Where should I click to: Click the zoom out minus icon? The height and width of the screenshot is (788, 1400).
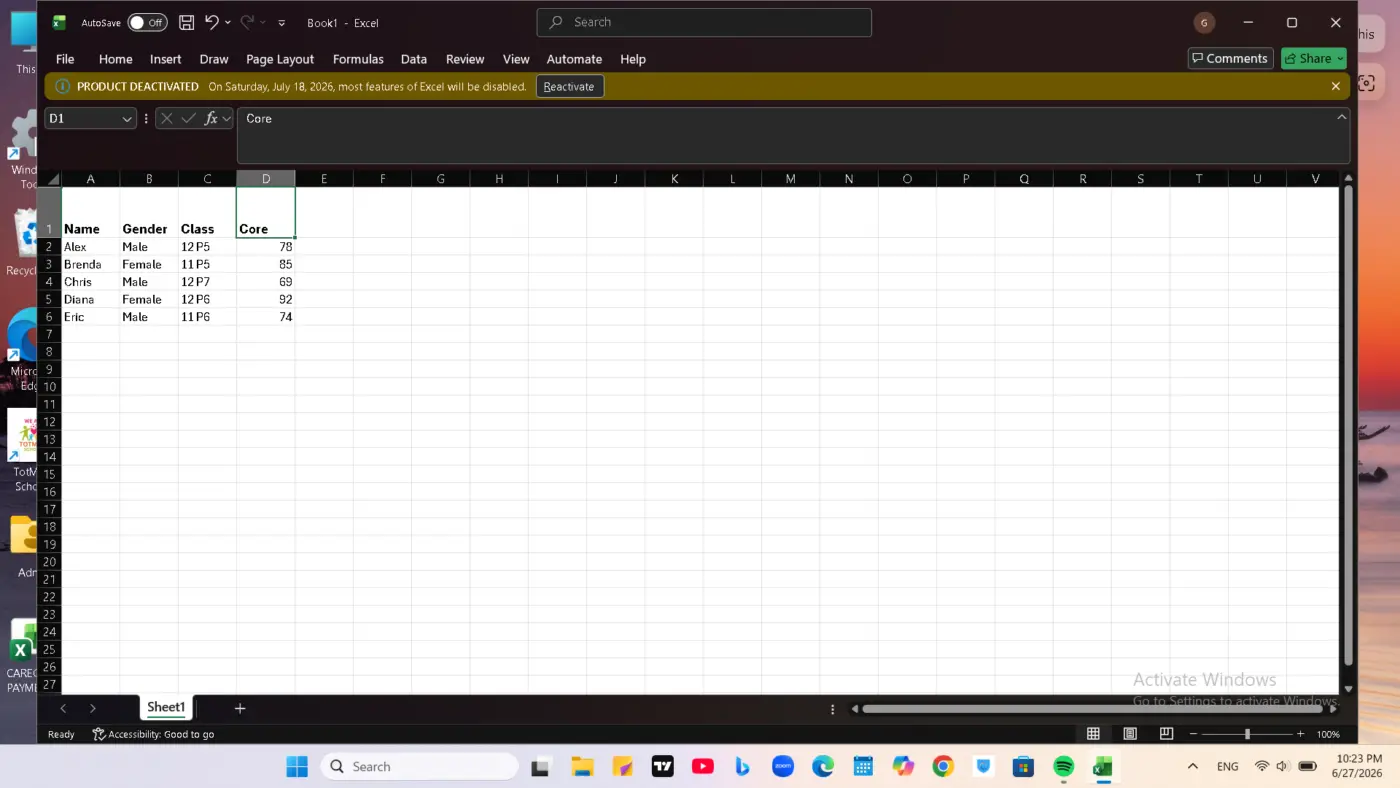[x=1193, y=734]
